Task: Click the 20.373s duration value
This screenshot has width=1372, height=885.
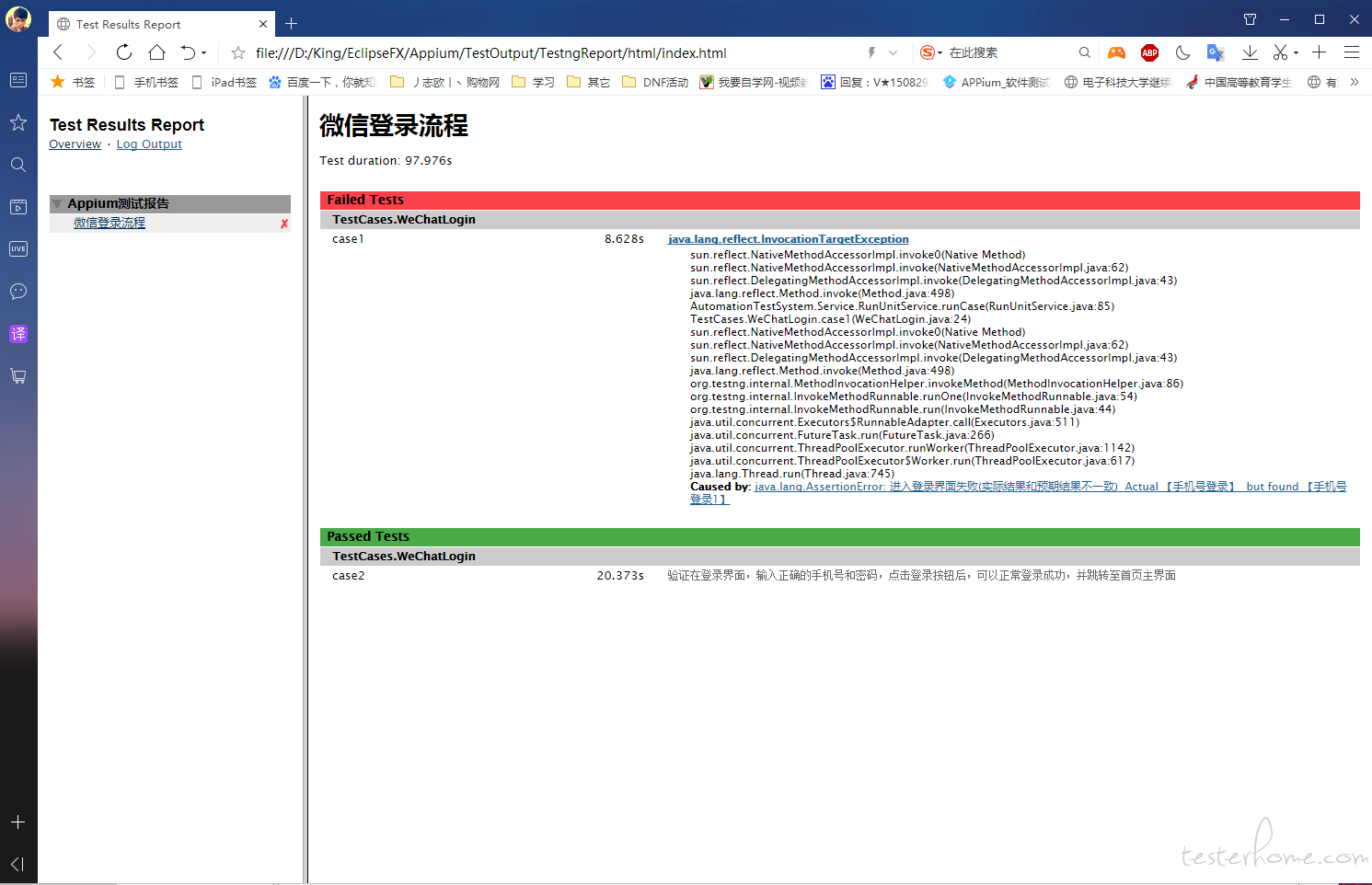Action: [620, 576]
